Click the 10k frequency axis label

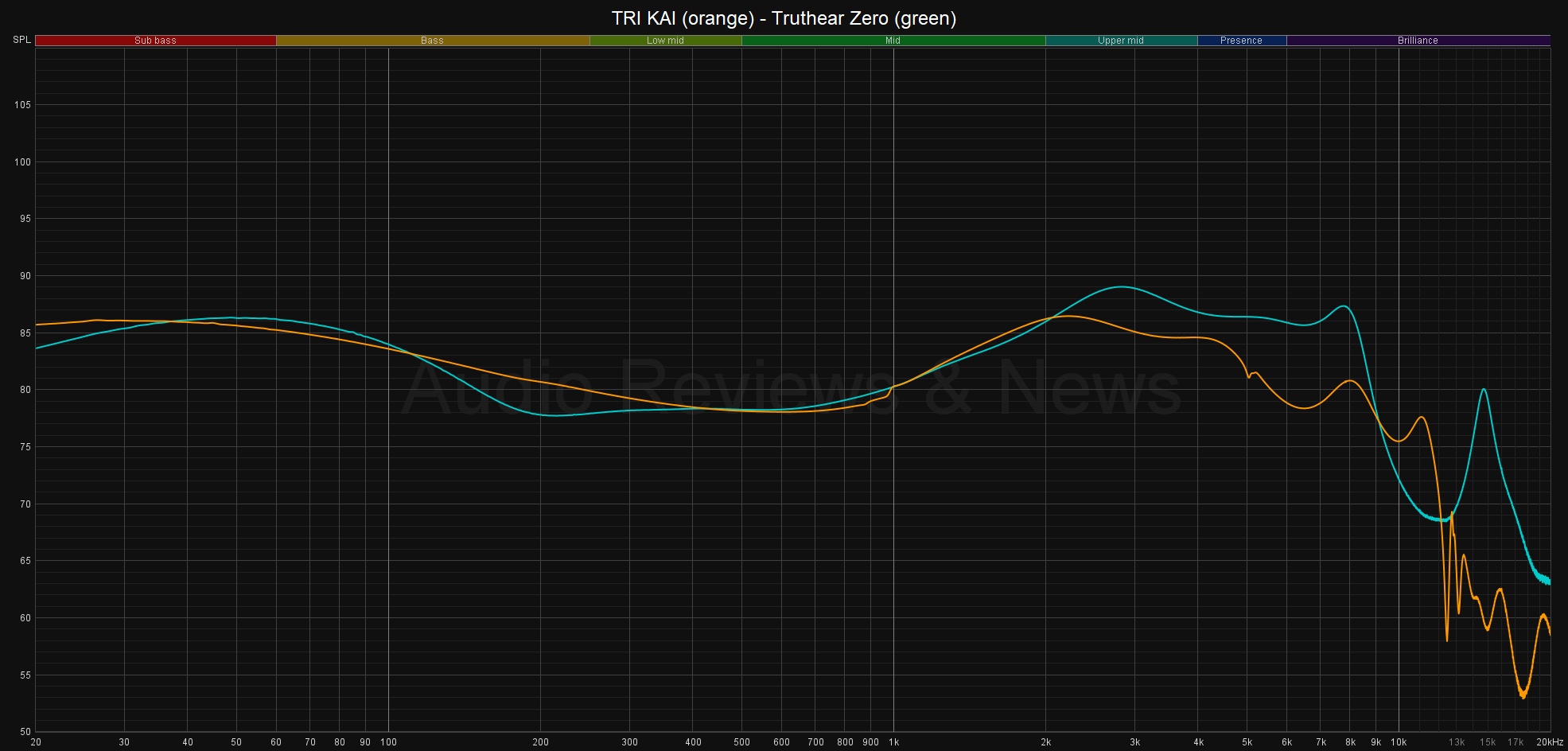1398,742
